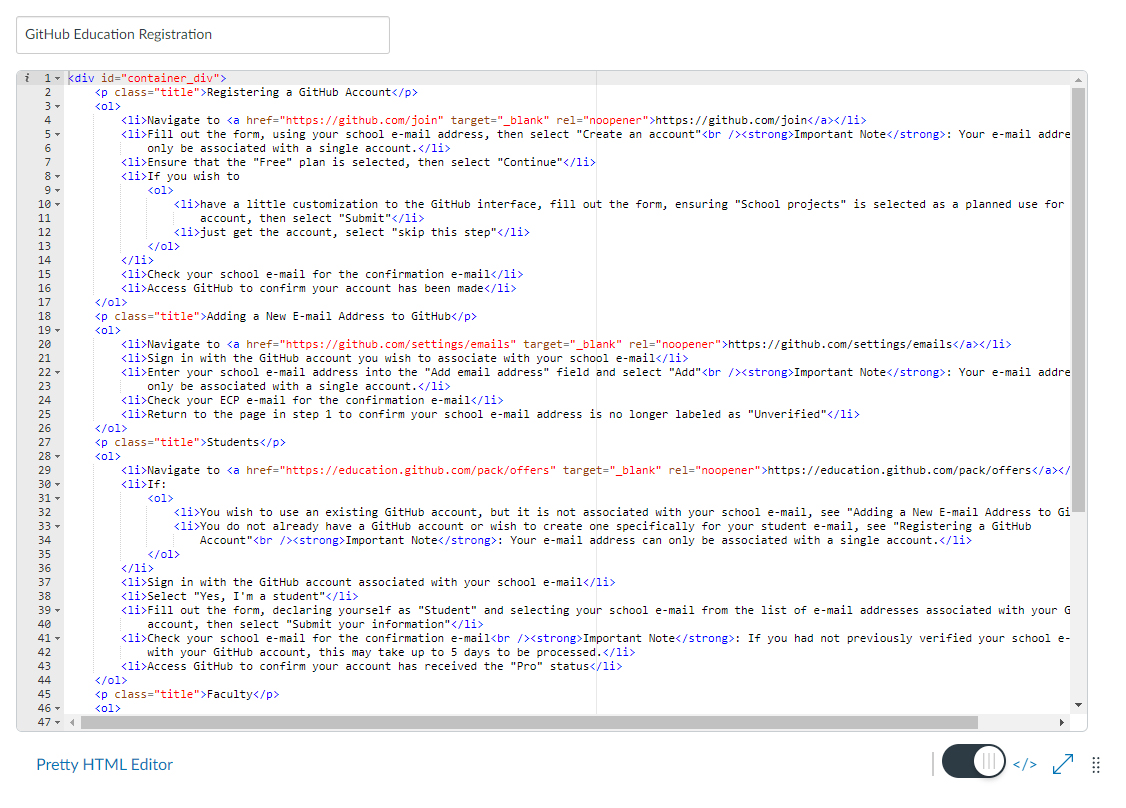Screen dimensions: 1126x808
Task: Click the "Pro" status text on line 43
Action: [x=526, y=667]
